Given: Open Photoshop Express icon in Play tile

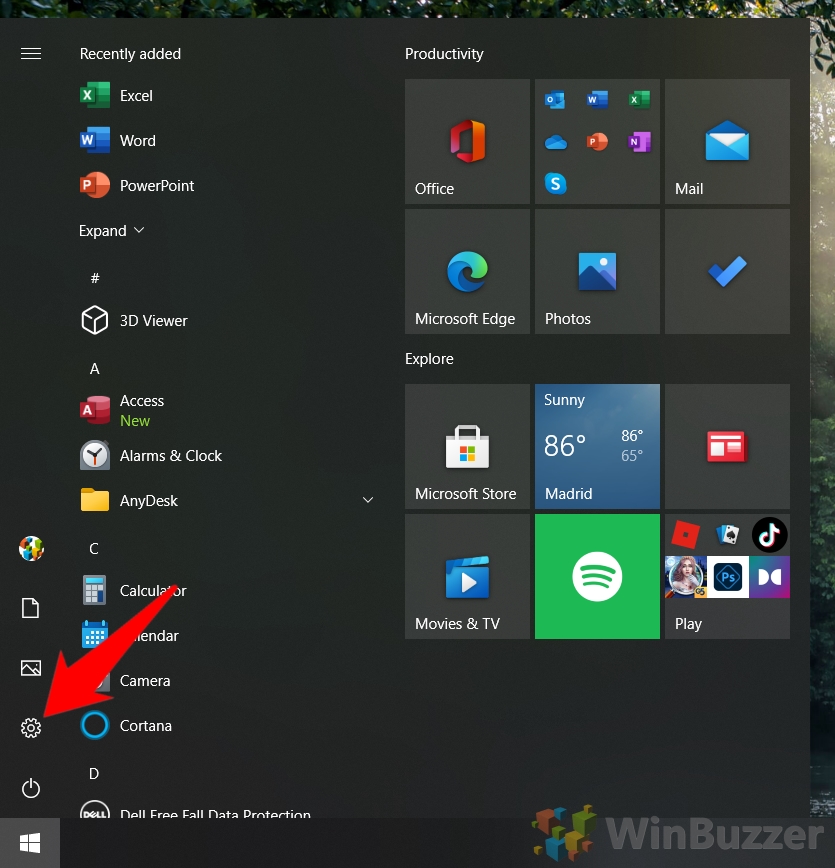Looking at the screenshot, I should [x=728, y=577].
